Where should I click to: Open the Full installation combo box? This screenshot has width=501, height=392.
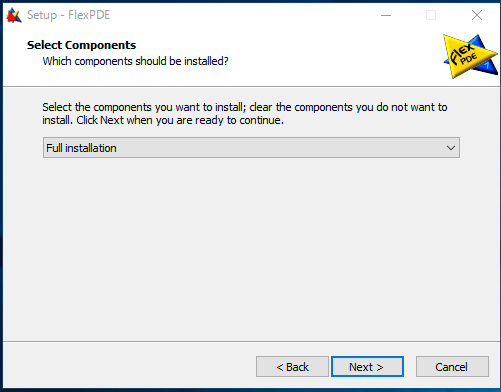pos(251,148)
